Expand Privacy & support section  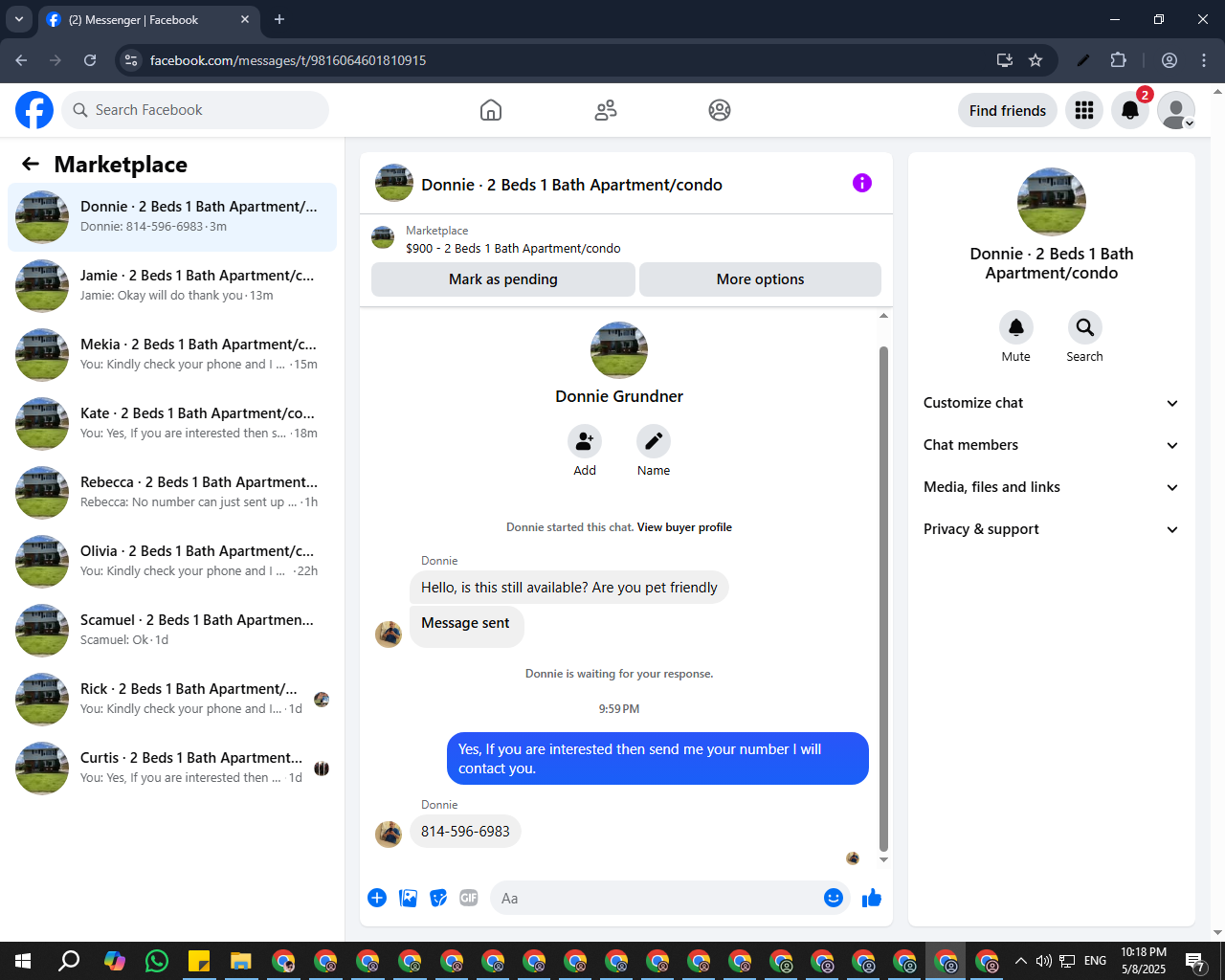tap(1051, 529)
